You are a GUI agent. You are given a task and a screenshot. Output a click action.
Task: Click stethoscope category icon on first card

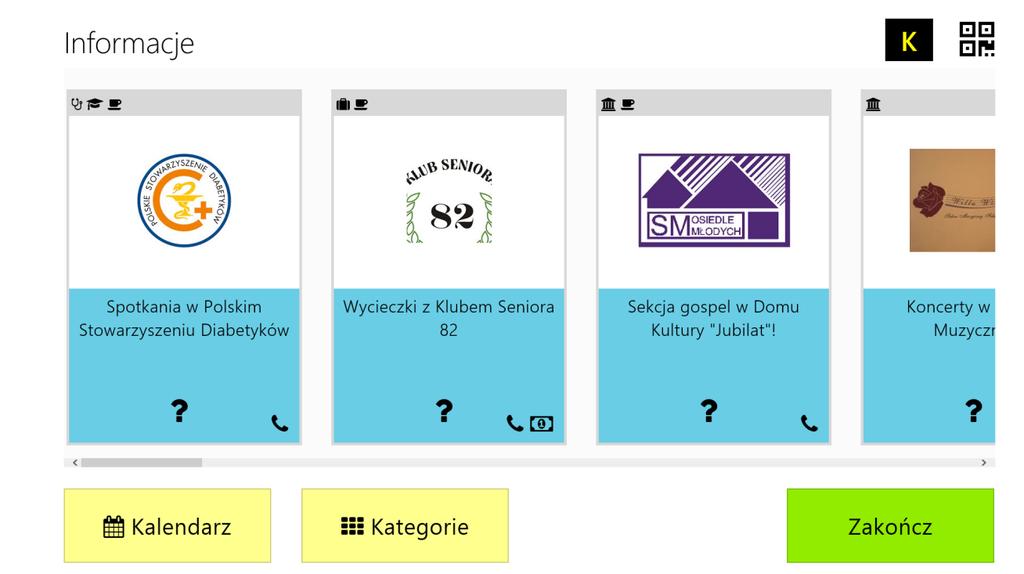76,104
